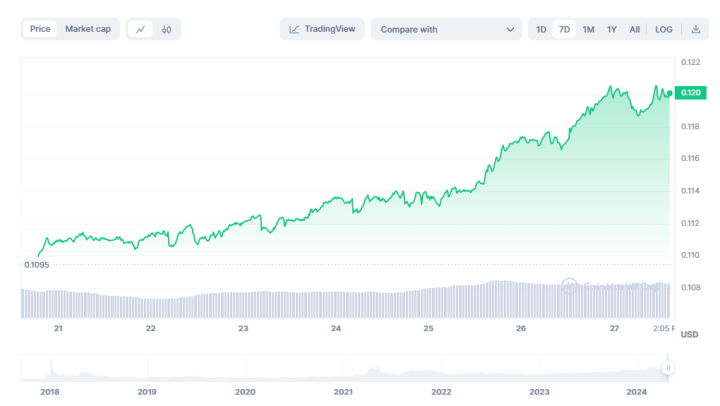Screen dimensions: 720x406
Task: Select the 7D time range
Action: [564, 29]
